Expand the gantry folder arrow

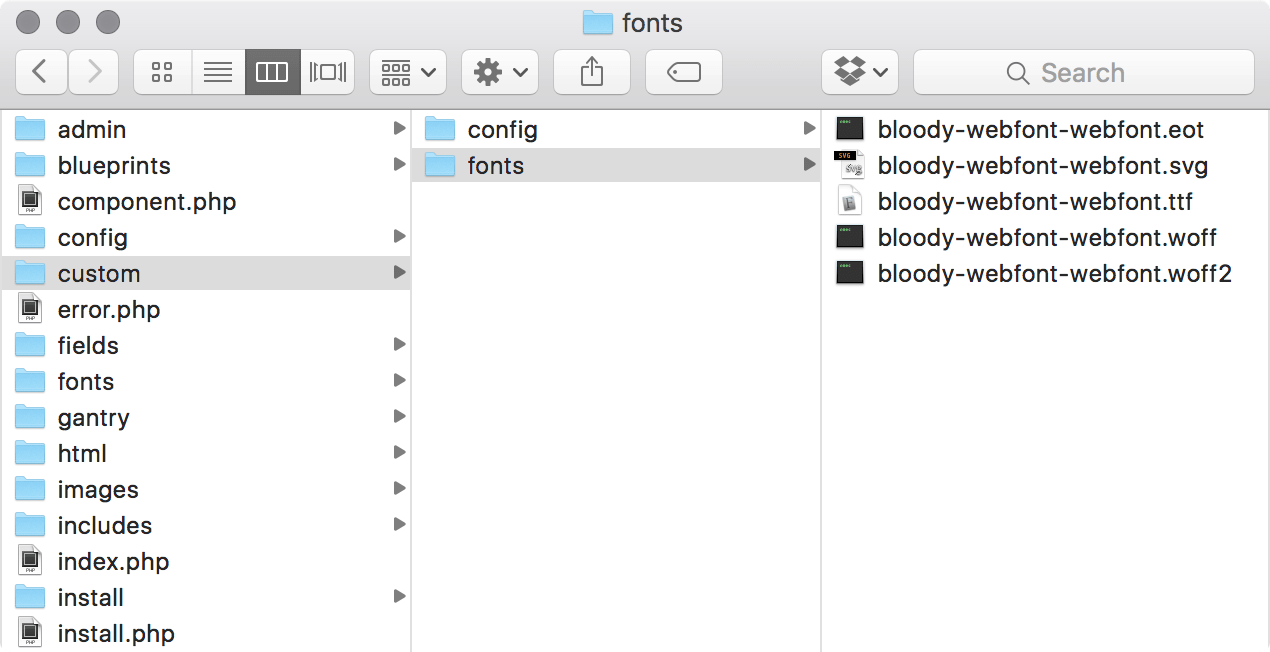pos(399,417)
